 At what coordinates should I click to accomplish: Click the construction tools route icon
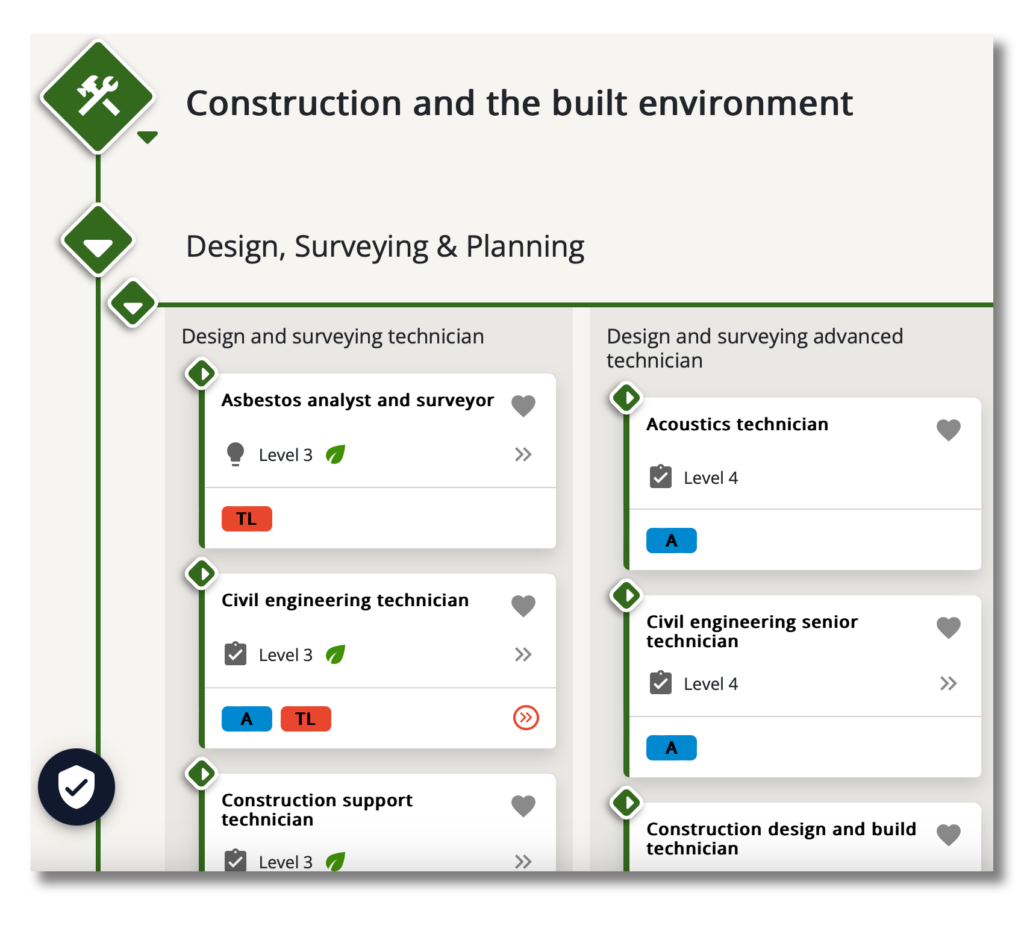pos(97,98)
